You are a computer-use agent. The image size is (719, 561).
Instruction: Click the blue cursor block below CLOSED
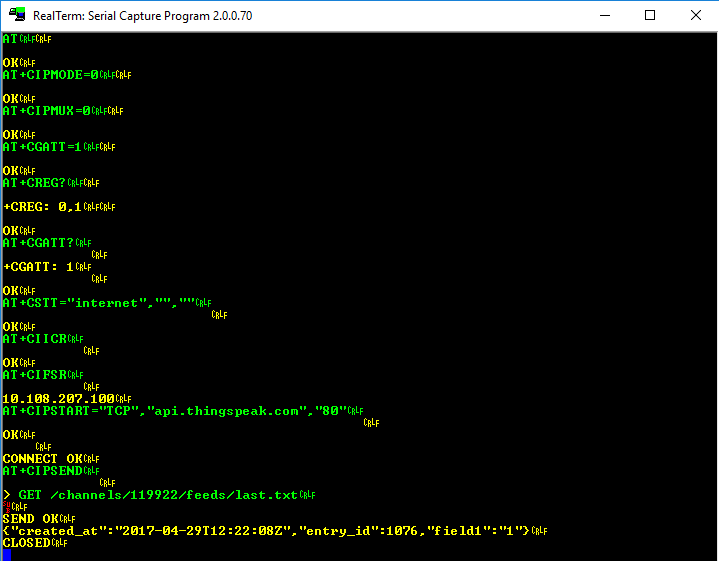7,554
